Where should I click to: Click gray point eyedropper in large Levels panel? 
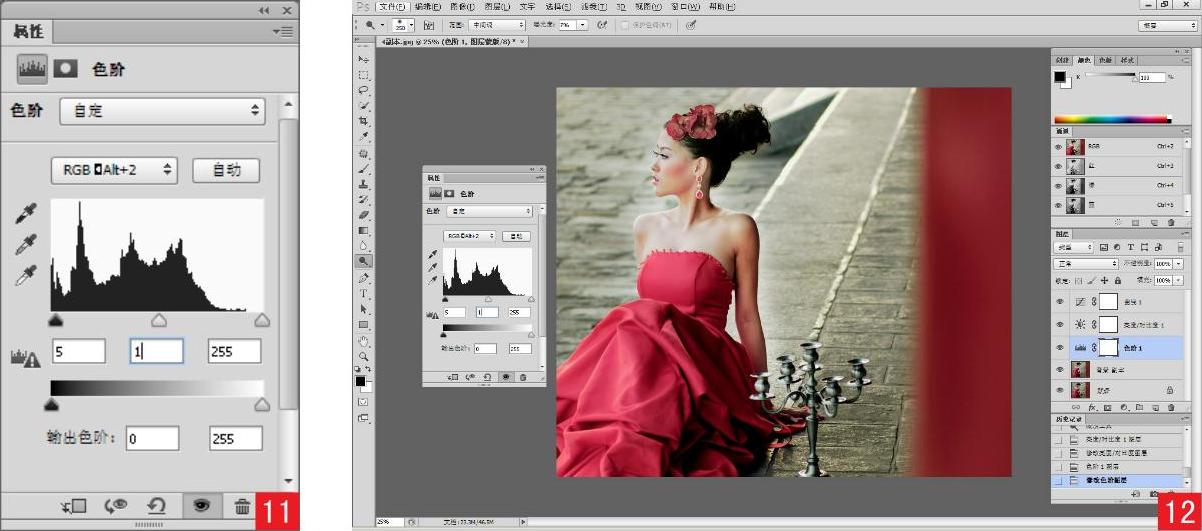coord(26,243)
